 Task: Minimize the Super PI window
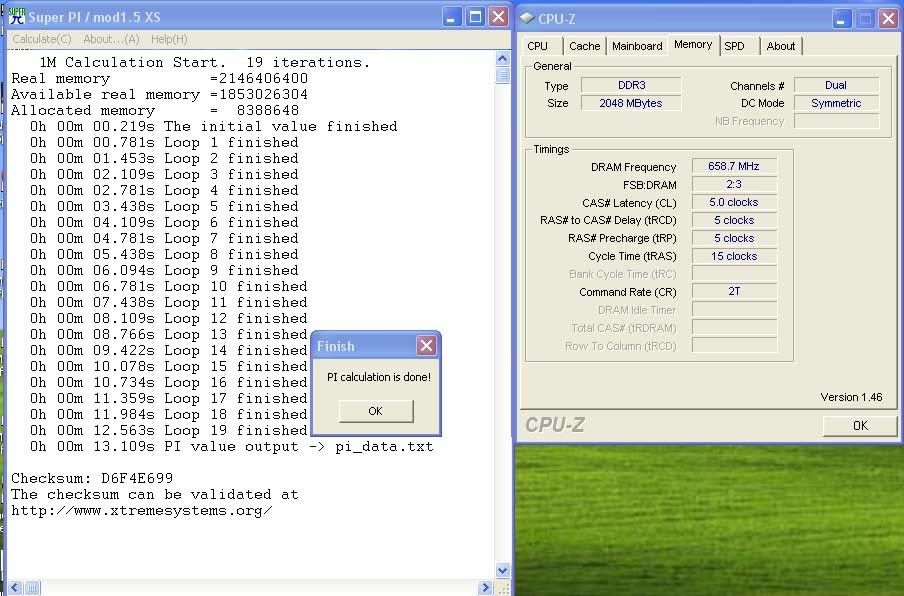coord(452,17)
